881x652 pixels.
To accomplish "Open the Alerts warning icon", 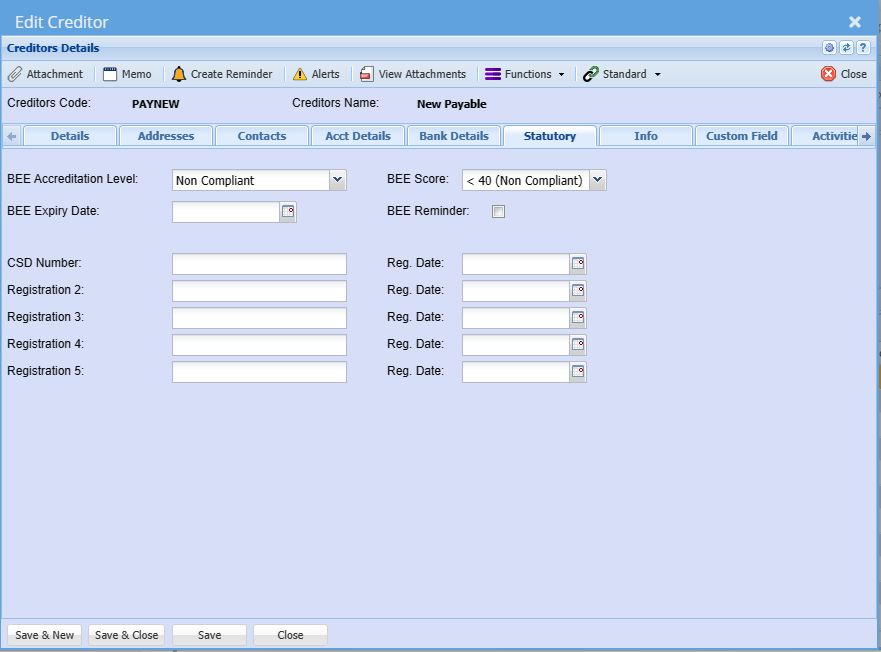I will 300,74.
